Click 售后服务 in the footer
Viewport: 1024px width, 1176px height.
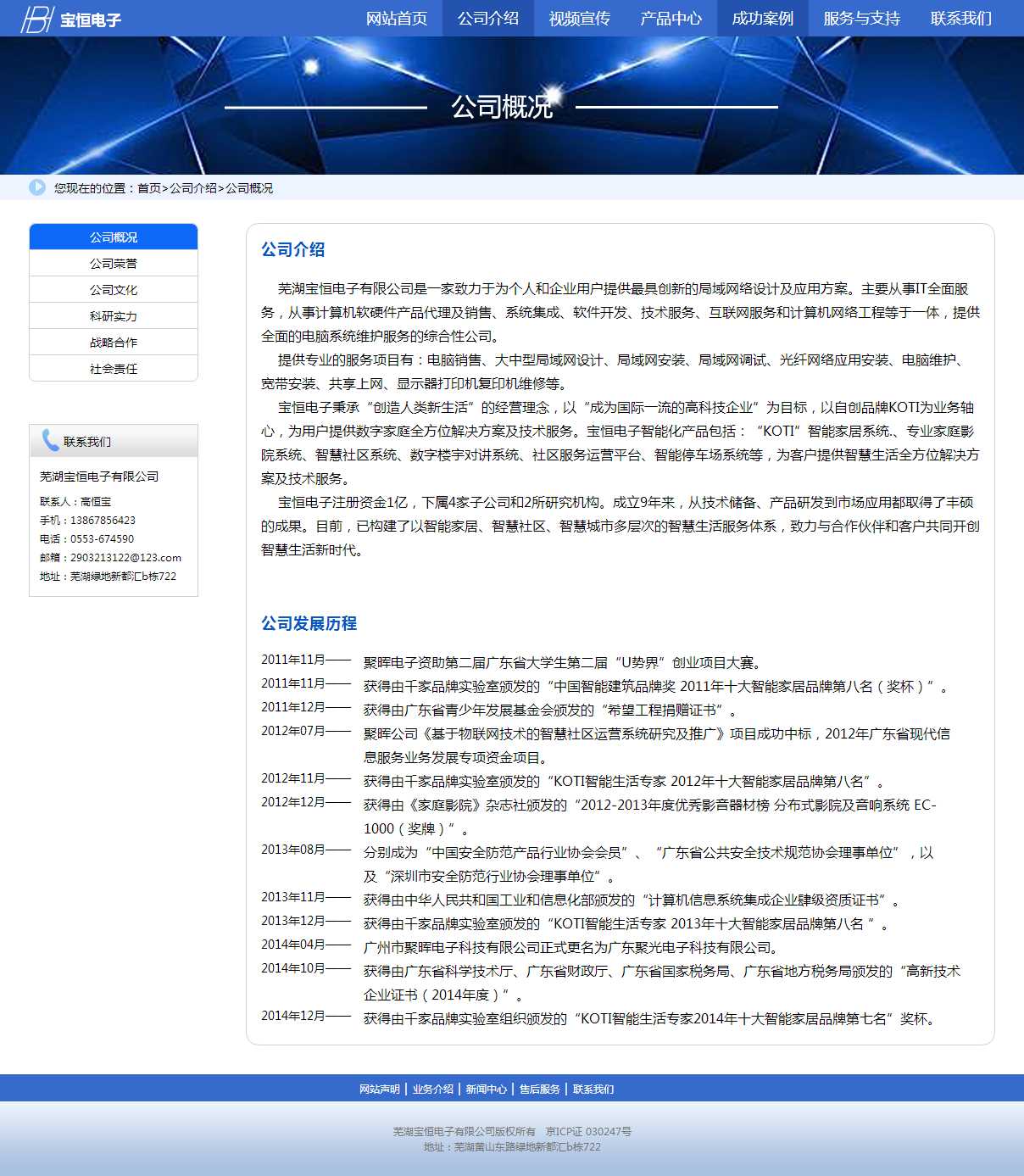(x=540, y=1090)
